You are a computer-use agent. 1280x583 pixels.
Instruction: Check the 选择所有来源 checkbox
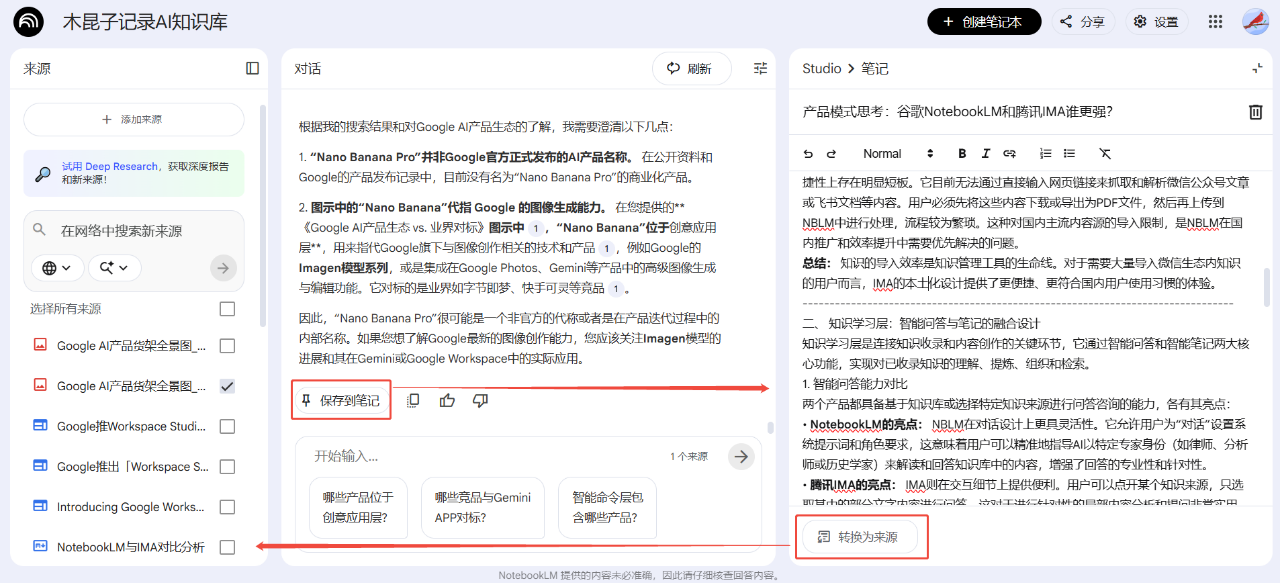(x=227, y=309)
